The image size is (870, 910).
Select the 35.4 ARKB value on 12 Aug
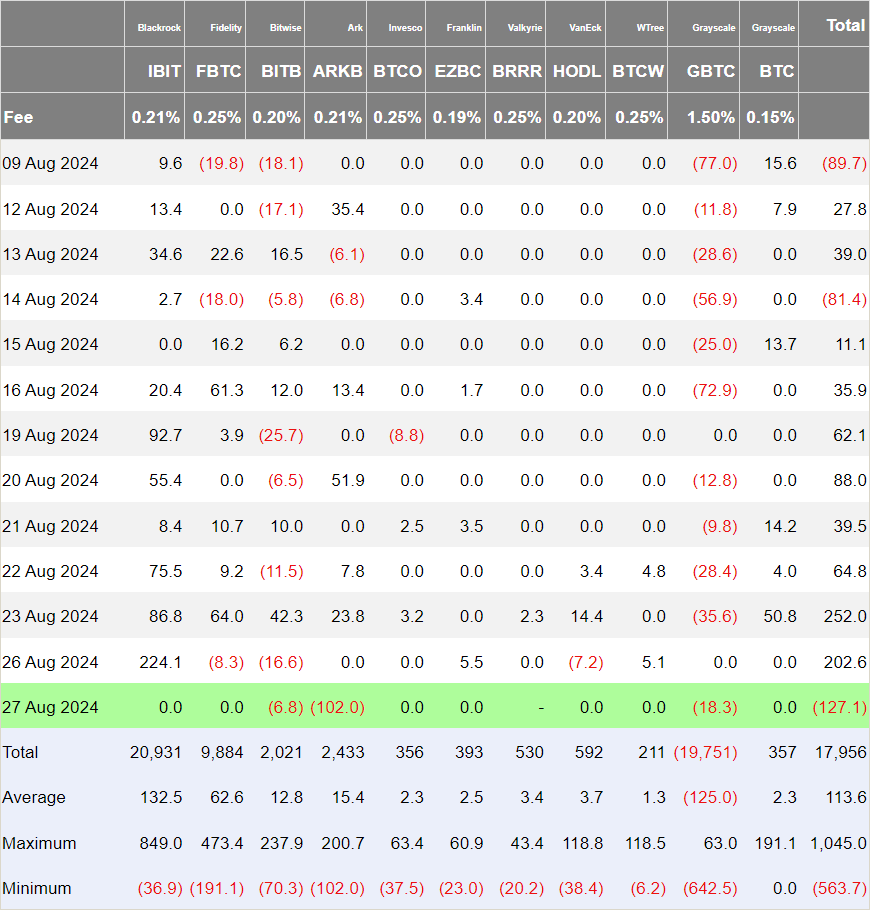point(348,209)
